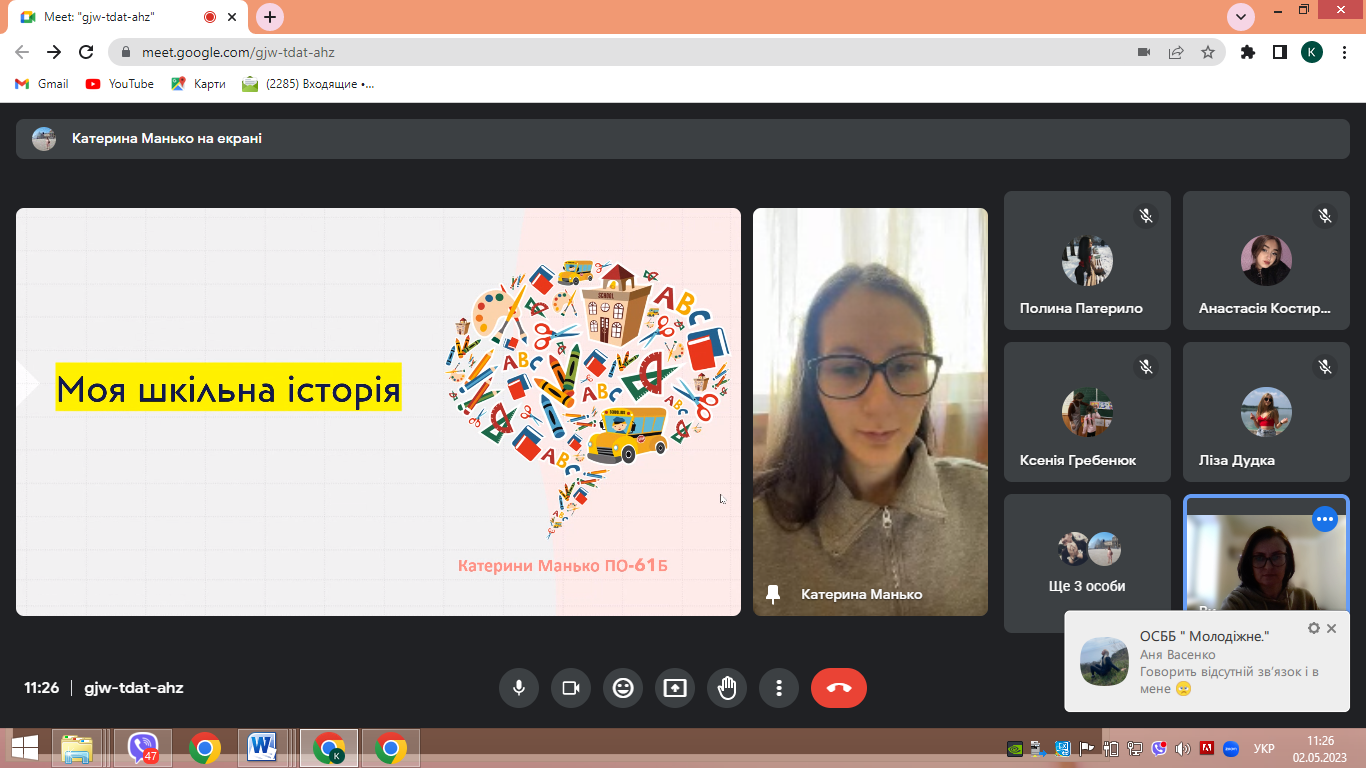Open Chrome side panel icon
1366x768 pixels.
[x=1279, y=52]
